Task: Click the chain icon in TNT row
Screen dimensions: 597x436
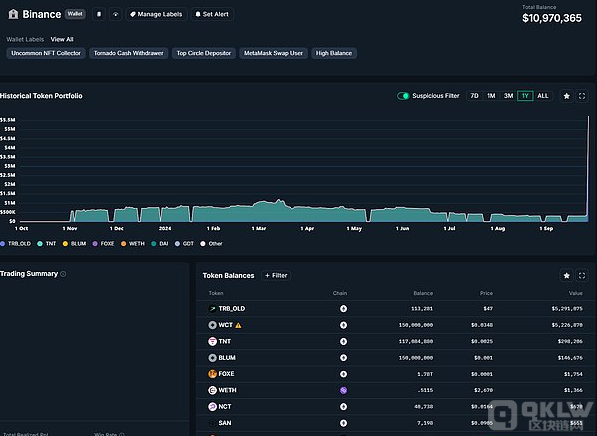Action: tap(343, 342)
